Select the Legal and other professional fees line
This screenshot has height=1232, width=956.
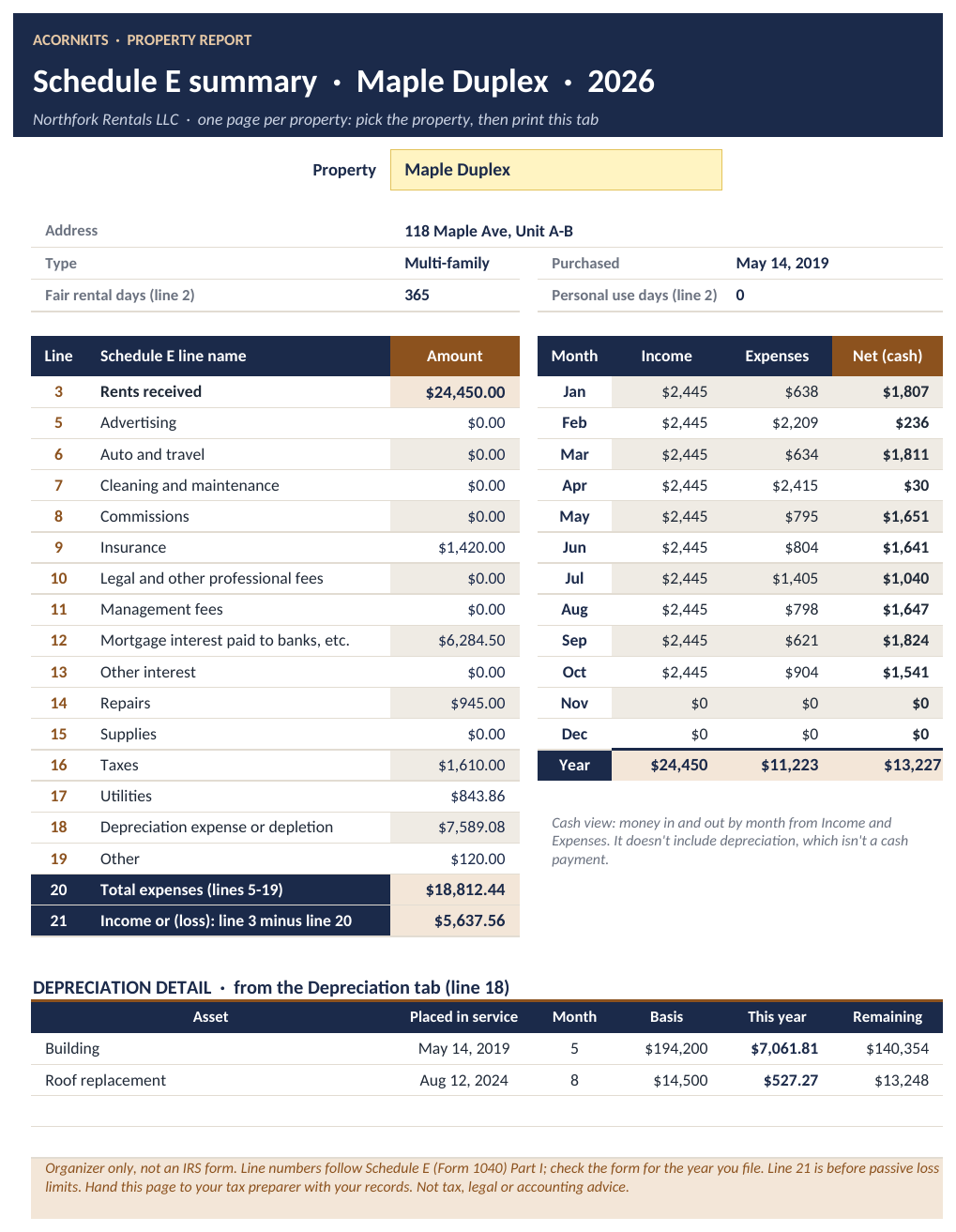point(211,578)
